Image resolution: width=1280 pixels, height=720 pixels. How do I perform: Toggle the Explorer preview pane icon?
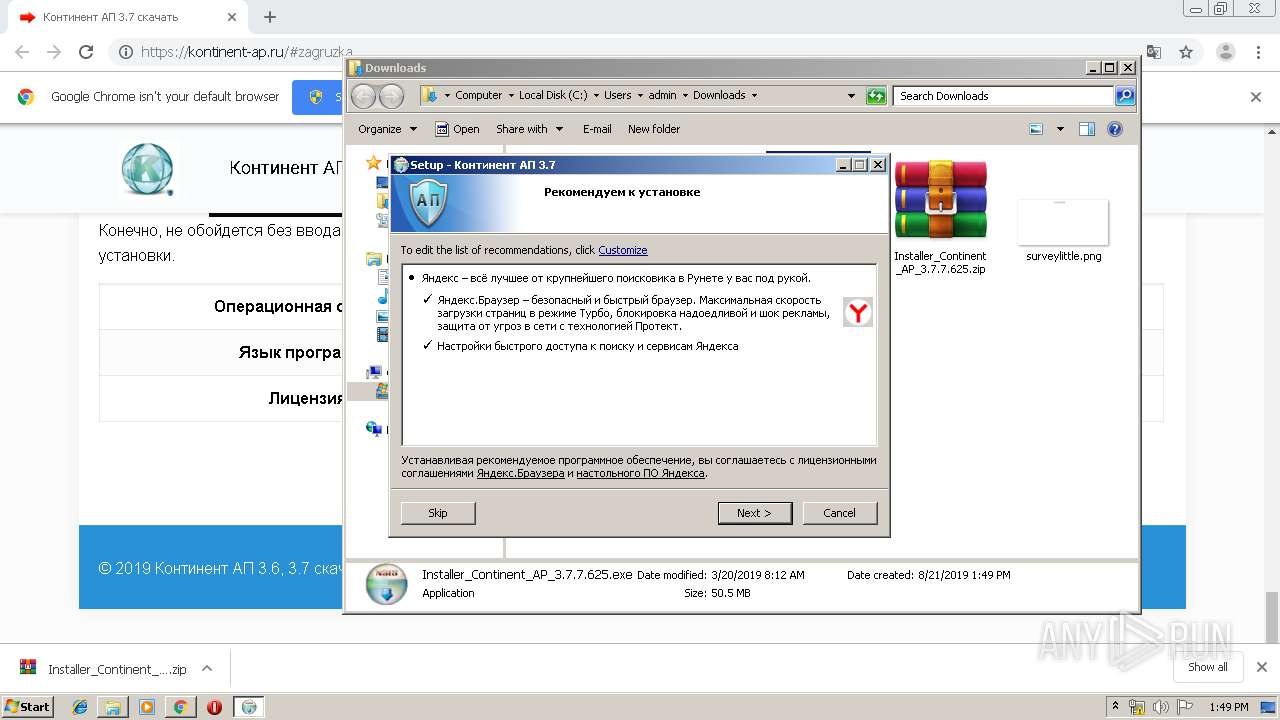point(1087,129)
